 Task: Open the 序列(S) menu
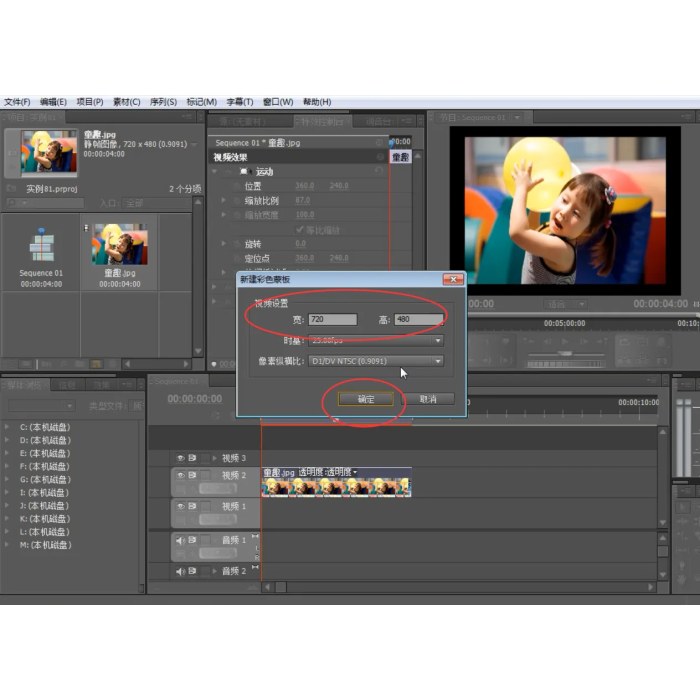click(163, 102)
